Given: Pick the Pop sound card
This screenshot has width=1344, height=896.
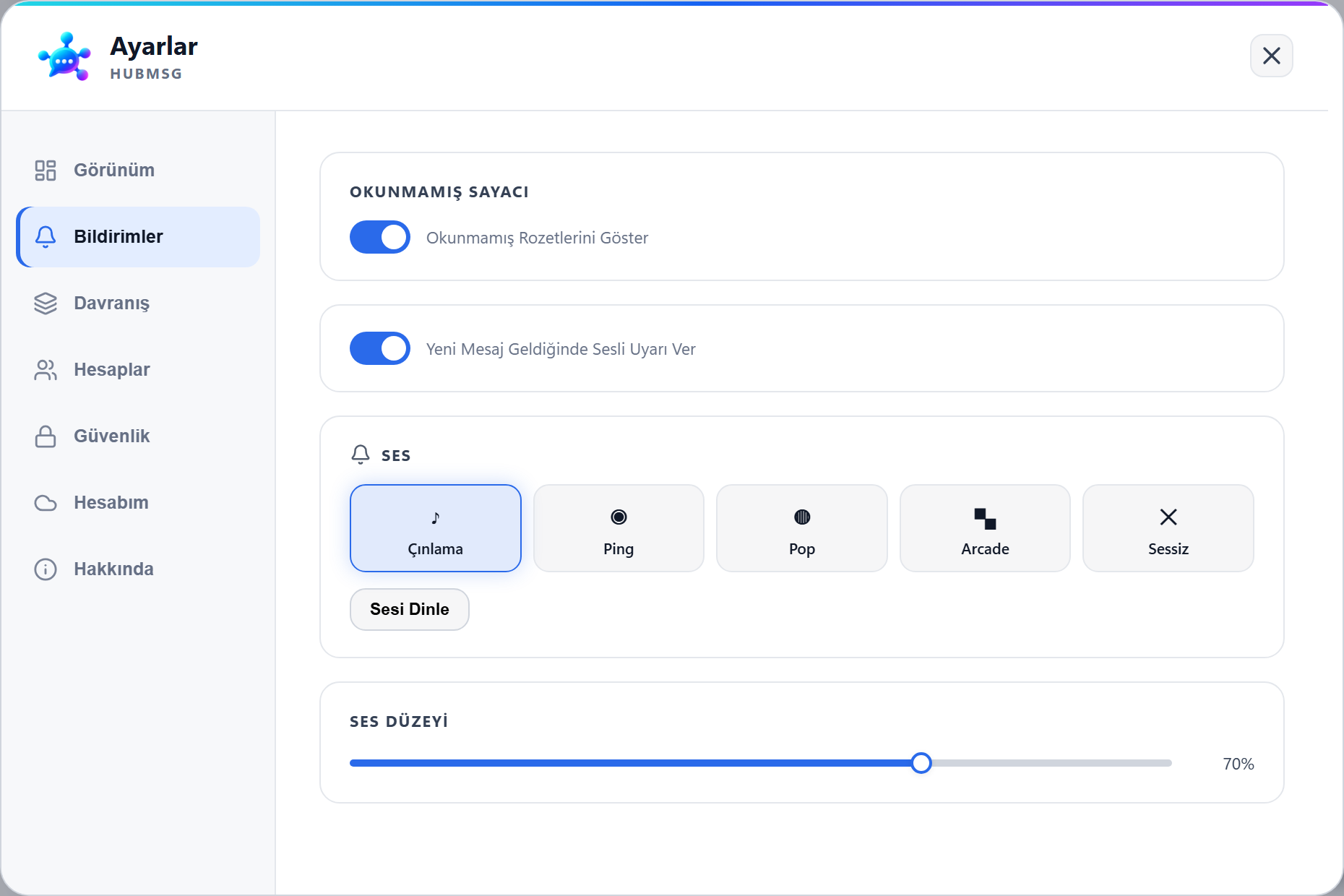Looking at the screenshot, I should [x=802, y=528].
